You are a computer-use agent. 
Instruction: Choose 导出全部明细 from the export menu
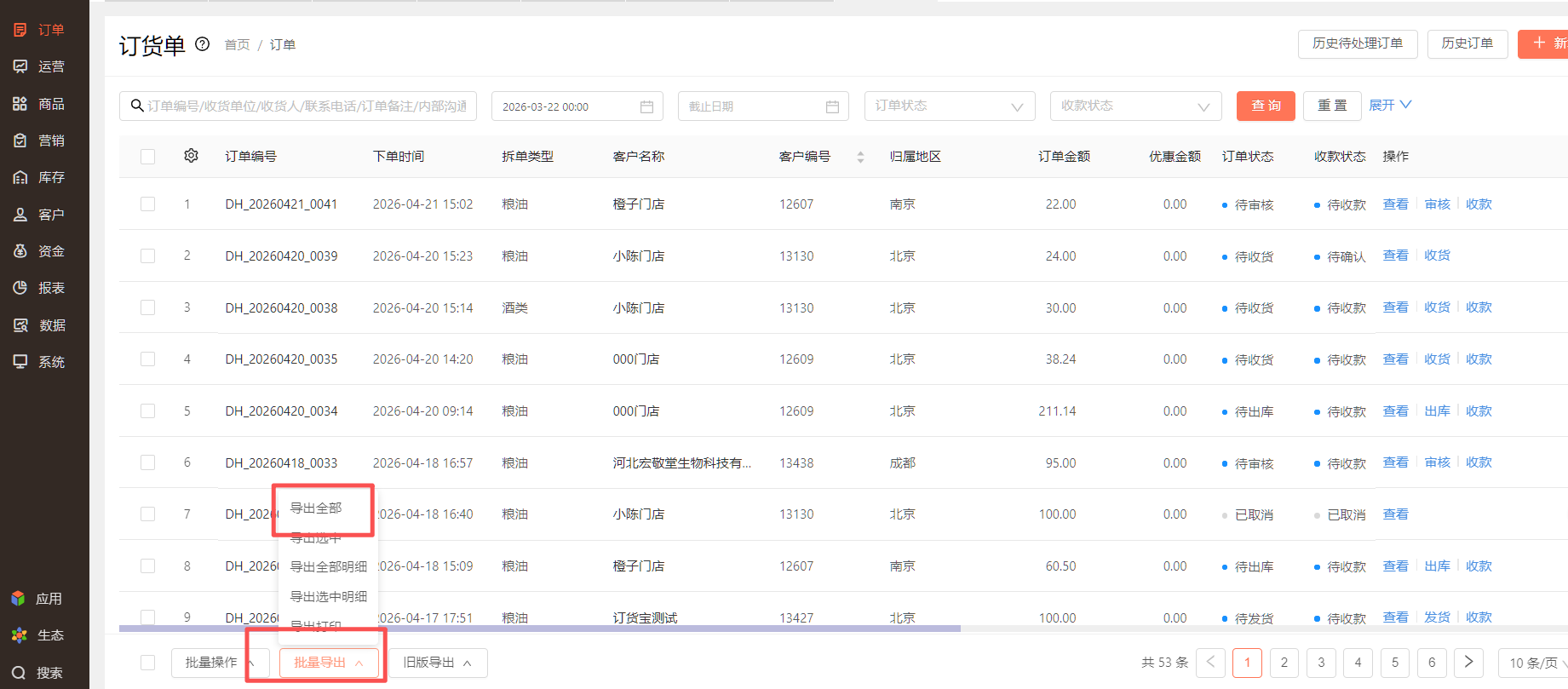pyautogui.click(x=329, y=567)
